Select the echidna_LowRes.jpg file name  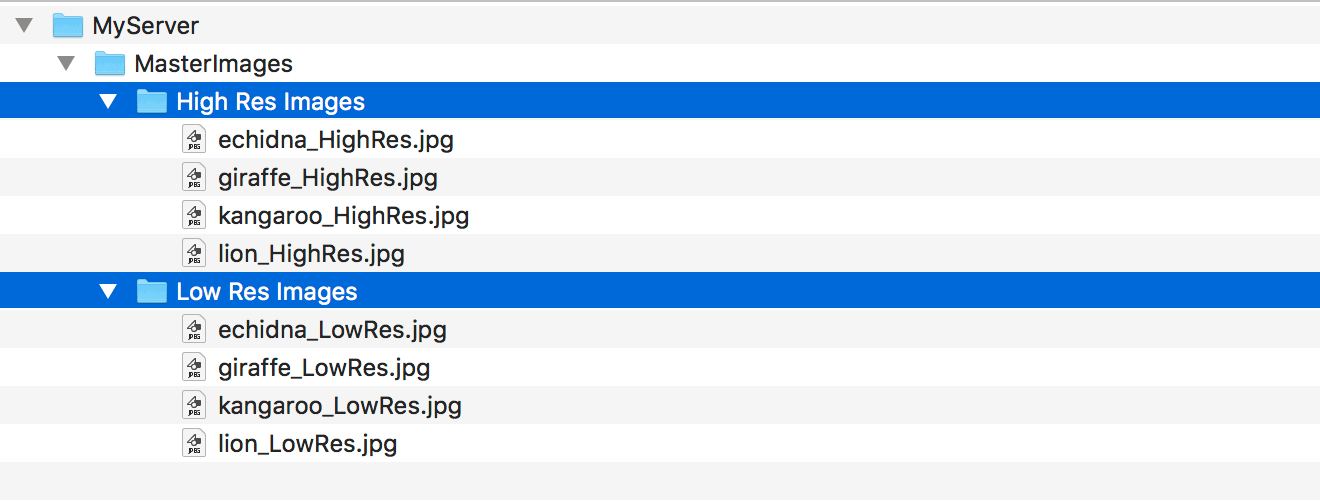[332, 330]
